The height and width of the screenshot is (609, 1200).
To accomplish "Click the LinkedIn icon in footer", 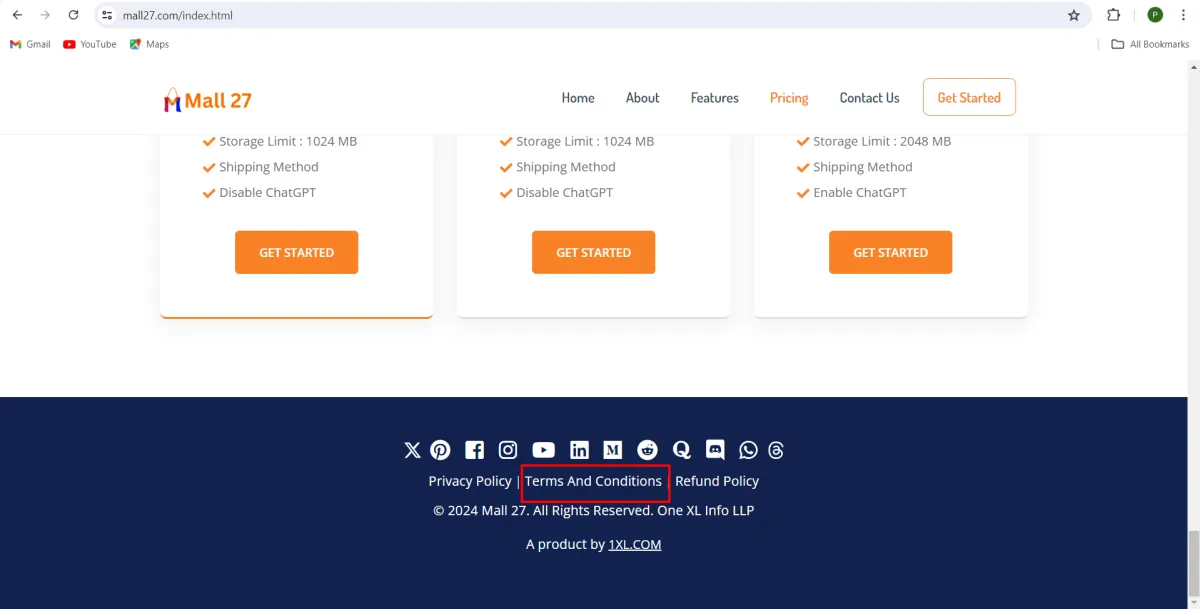I will click(579, 450).
